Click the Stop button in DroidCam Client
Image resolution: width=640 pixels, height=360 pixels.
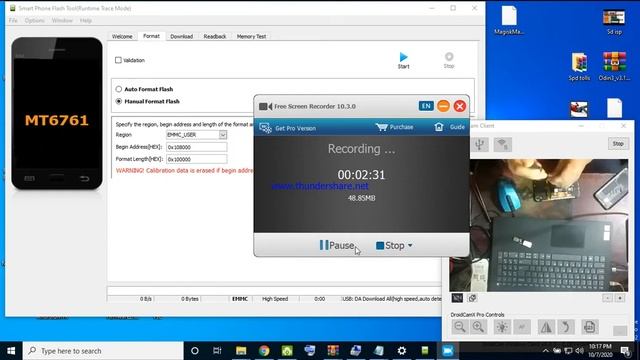618,144
